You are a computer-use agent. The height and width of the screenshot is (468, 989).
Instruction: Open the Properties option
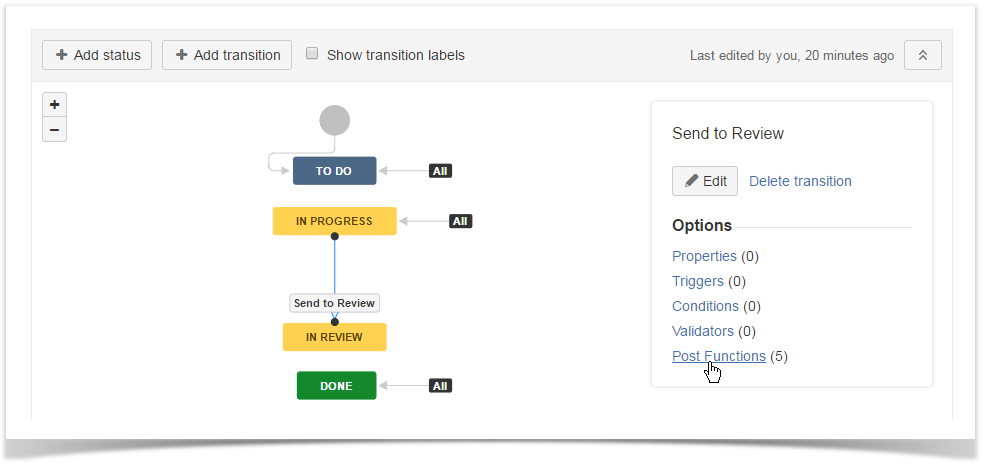pyautogui.click(x=704, y=256)
